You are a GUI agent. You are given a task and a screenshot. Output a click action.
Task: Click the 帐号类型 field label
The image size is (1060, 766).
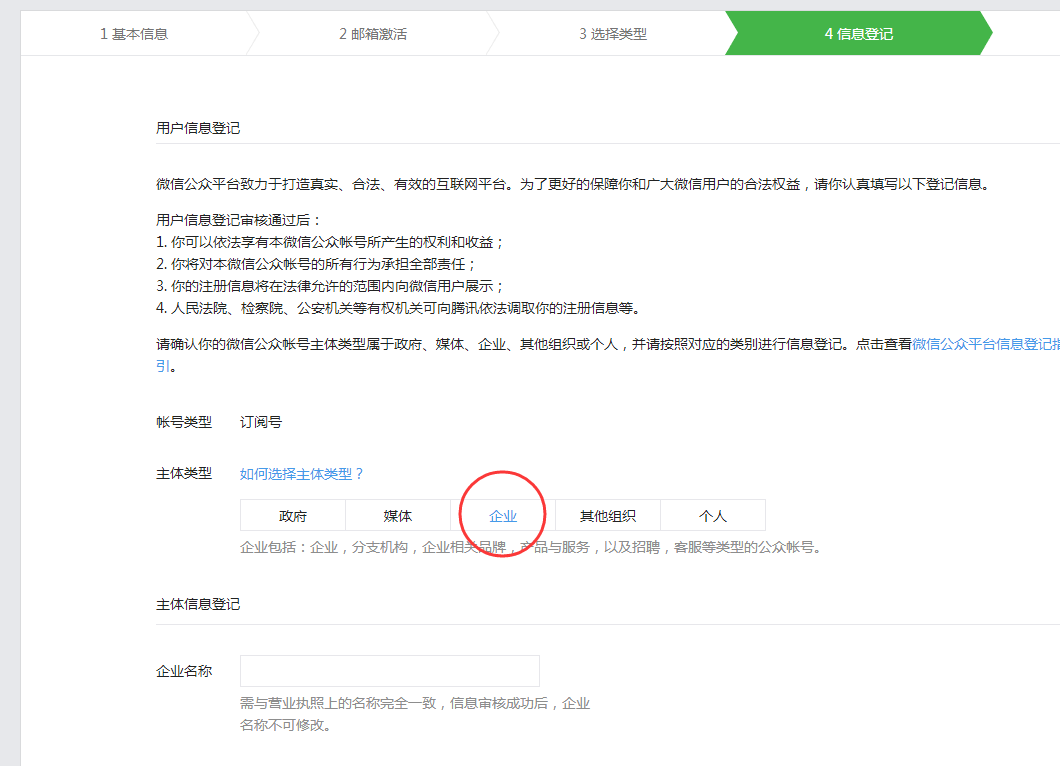(x=184, y=422)
